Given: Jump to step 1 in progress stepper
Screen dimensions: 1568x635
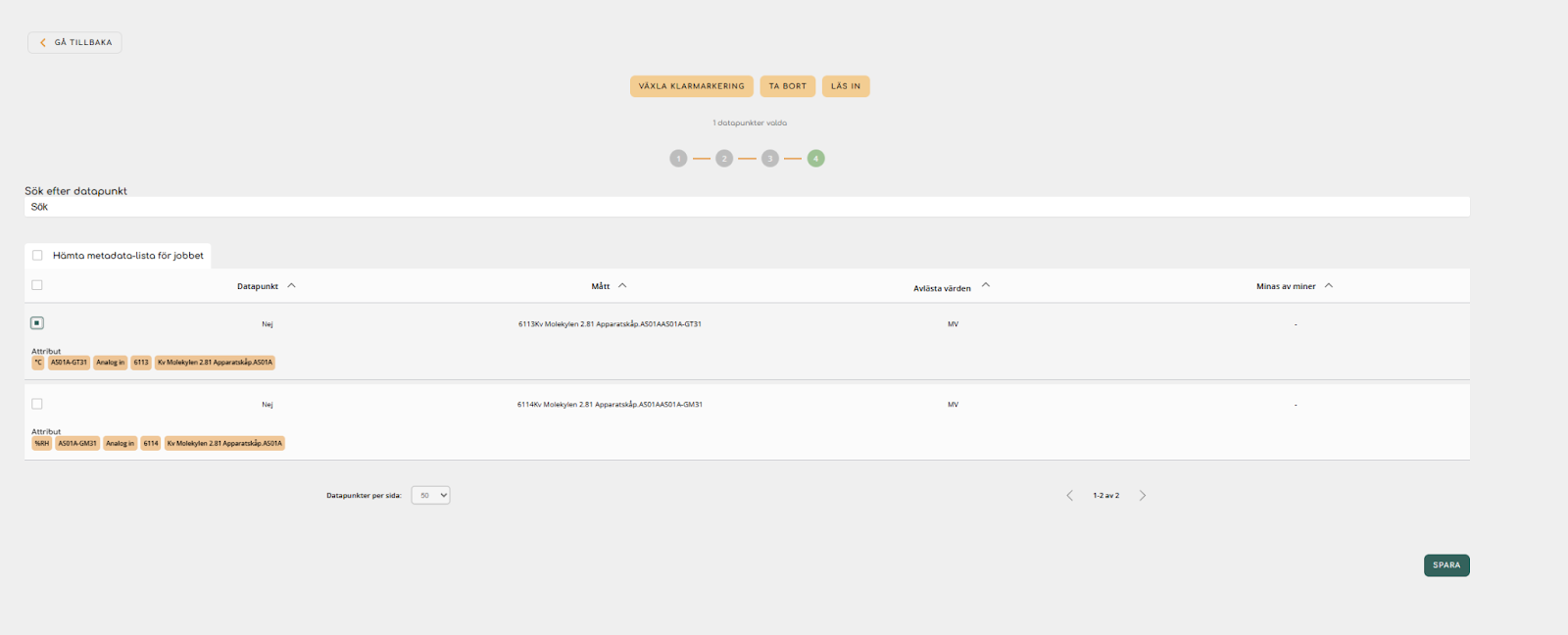Looking at the screenshot, I should pos(678,159).
